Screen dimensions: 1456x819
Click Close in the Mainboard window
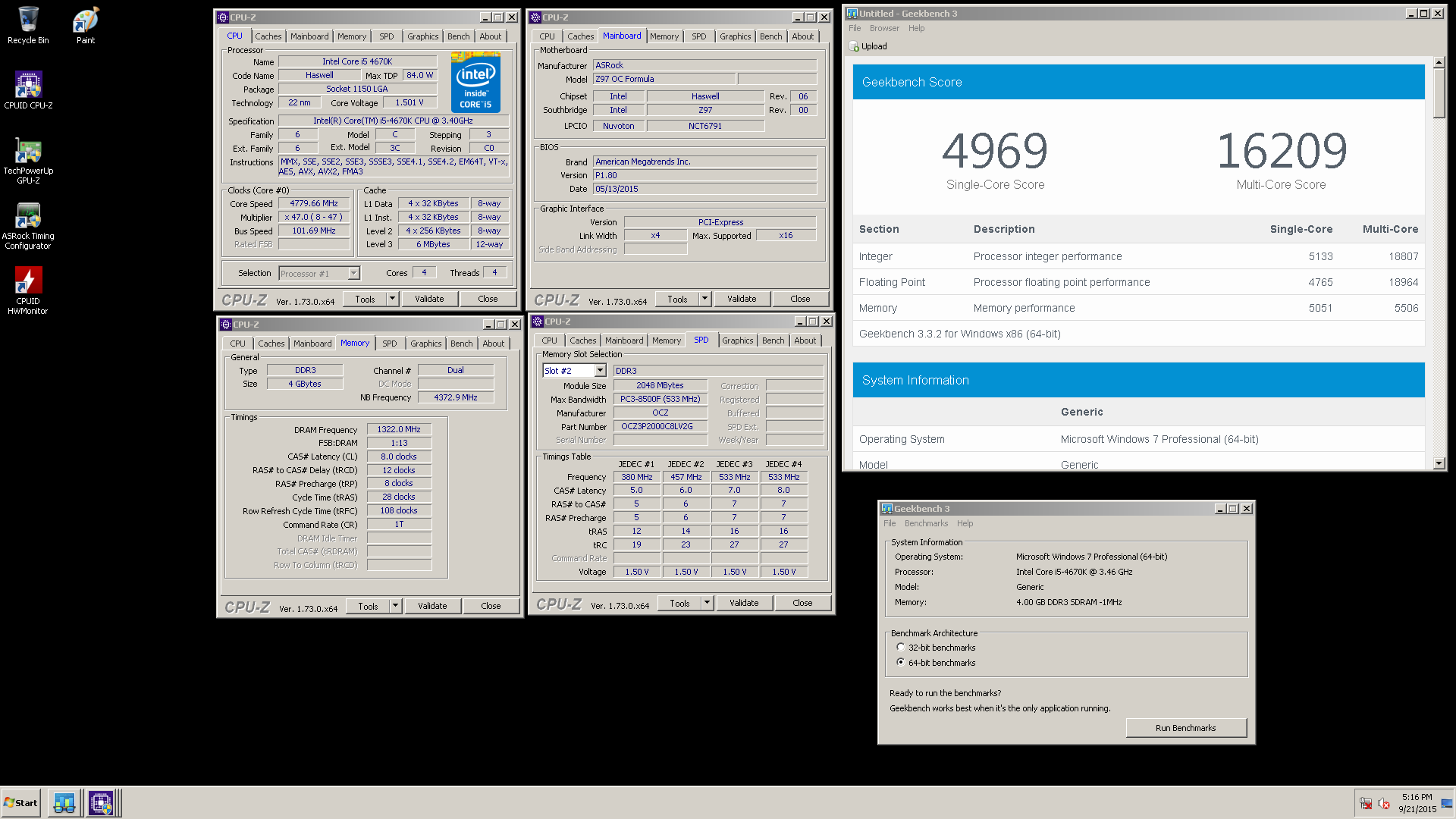[800, 299]
